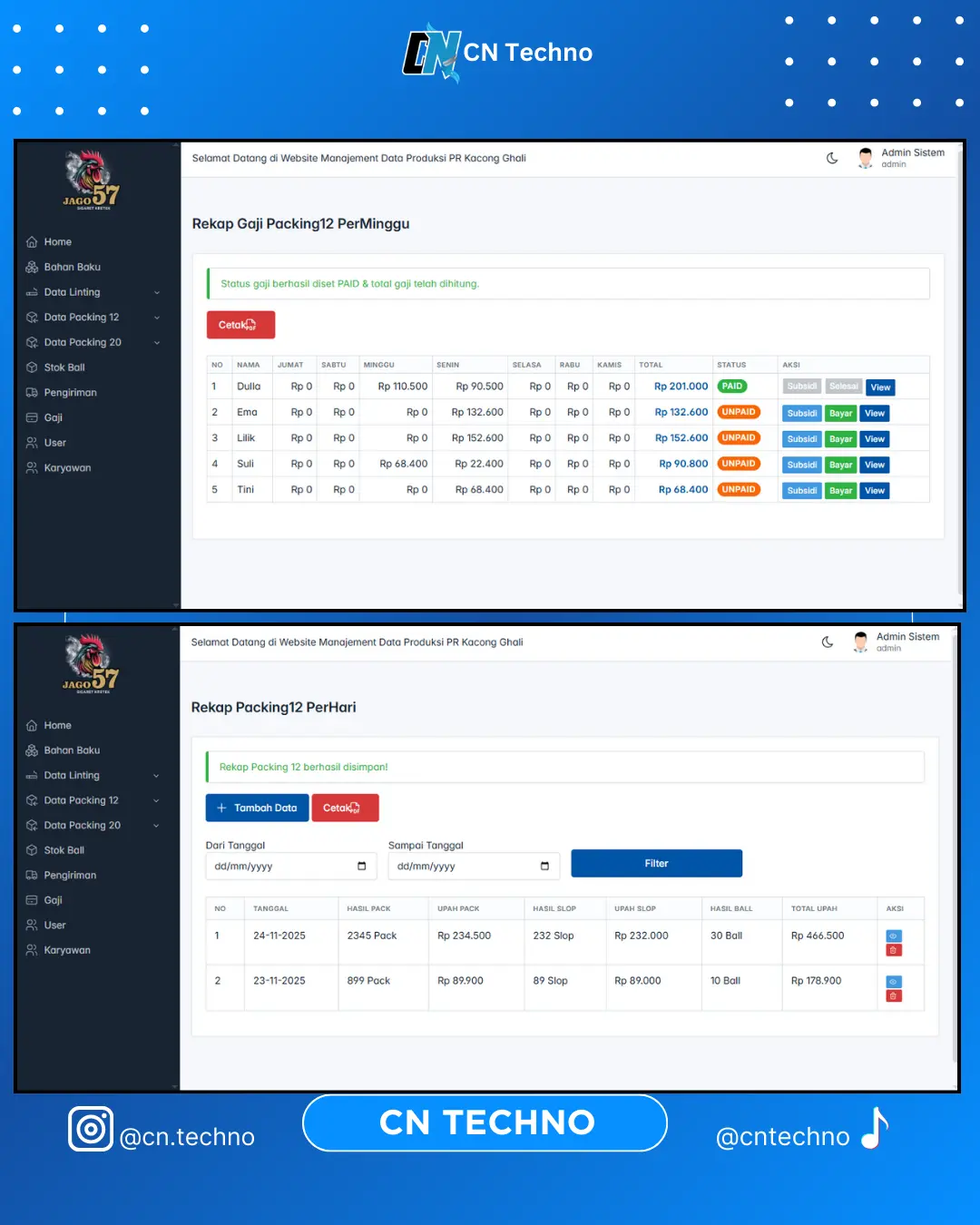This screenshot has width=980, height=1225.
Task: Open Stok Ball in PerHari page sidebar
Action: [64, 850]
